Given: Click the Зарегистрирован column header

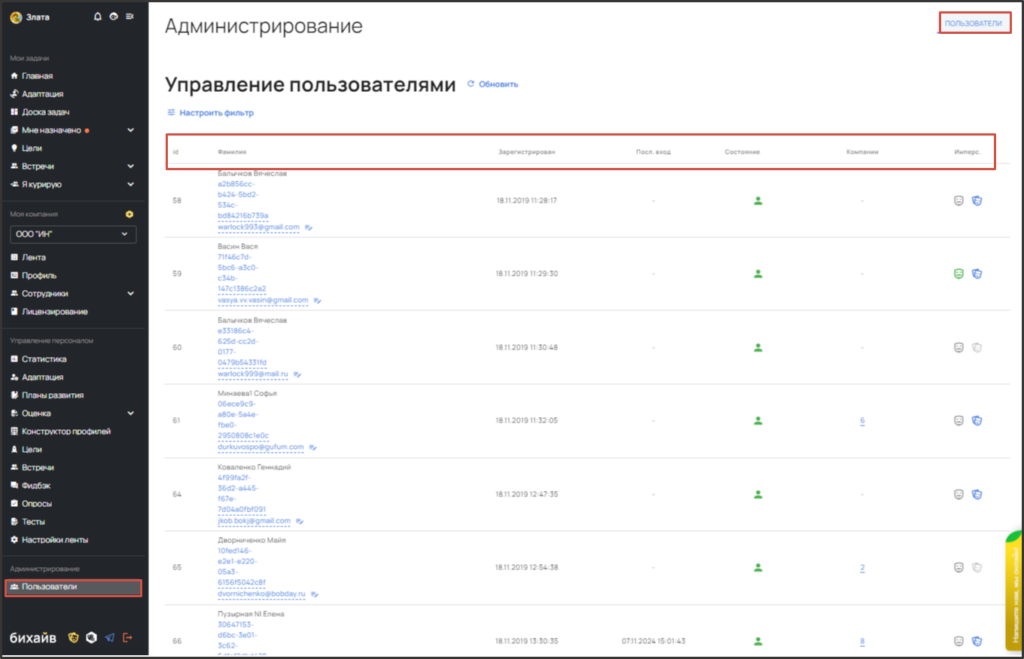Looking at the screenshot, I should point(526,152).
